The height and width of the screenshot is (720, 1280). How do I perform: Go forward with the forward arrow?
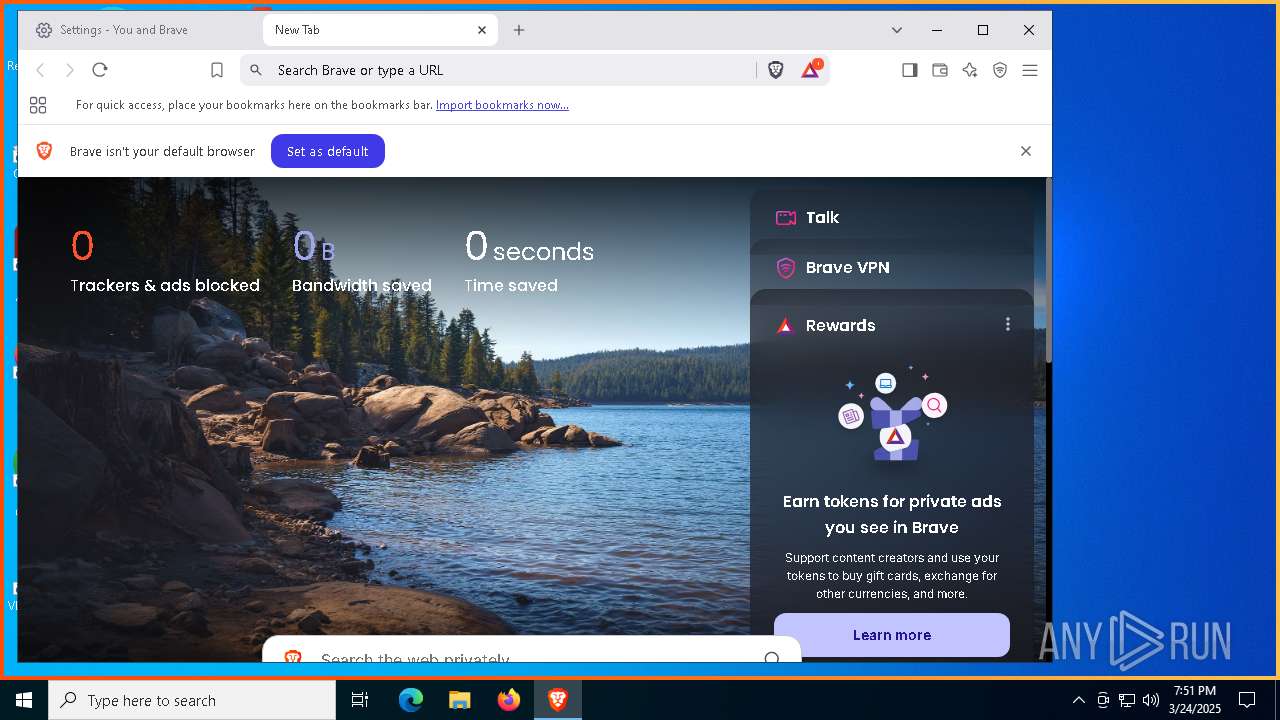pos(70,70)
